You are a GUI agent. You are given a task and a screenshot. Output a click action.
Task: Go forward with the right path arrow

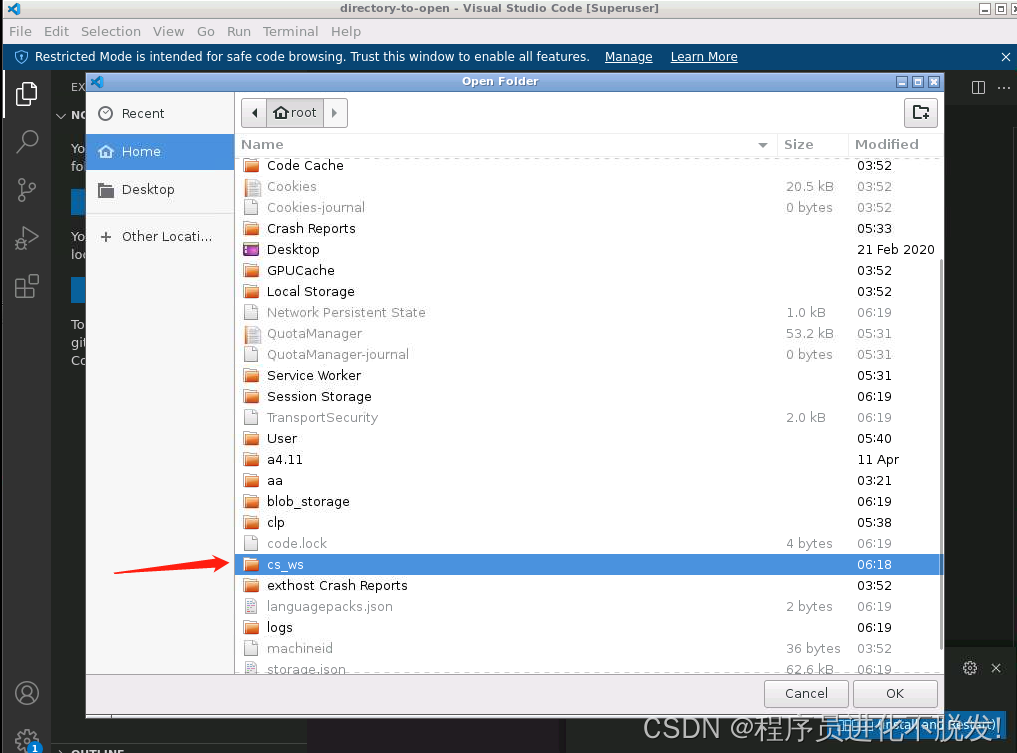coord(335,113)
